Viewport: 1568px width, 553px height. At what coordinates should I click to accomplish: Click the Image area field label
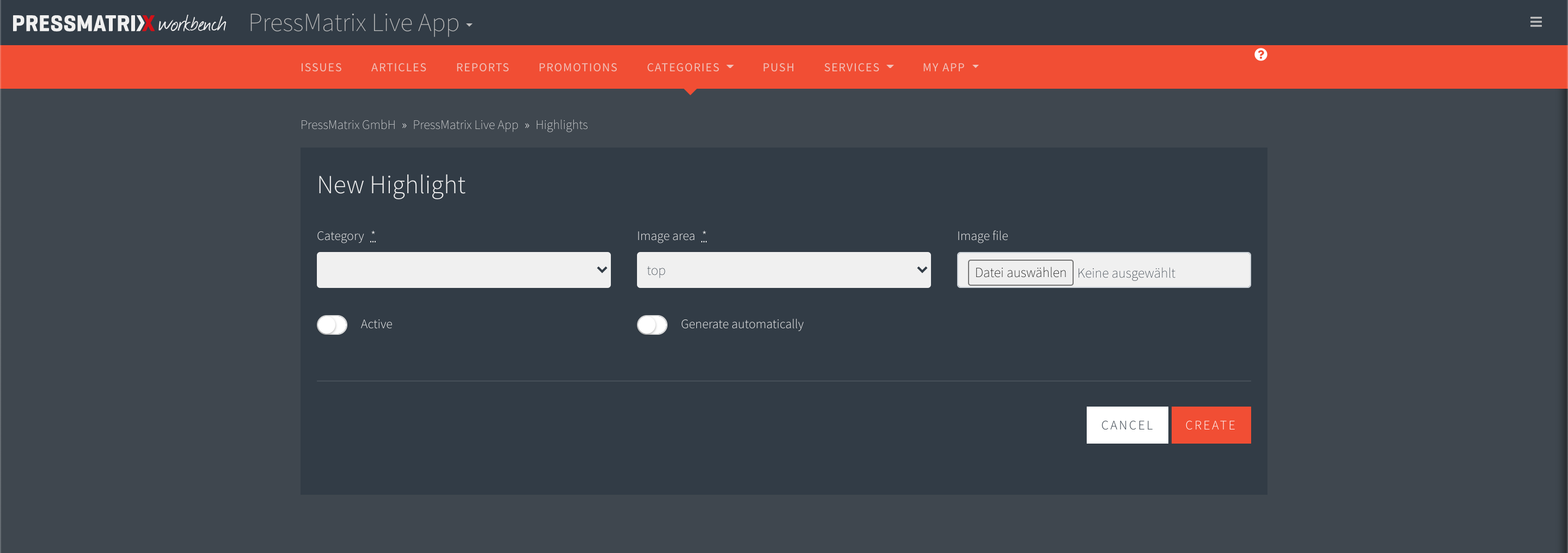coord(665,236)
